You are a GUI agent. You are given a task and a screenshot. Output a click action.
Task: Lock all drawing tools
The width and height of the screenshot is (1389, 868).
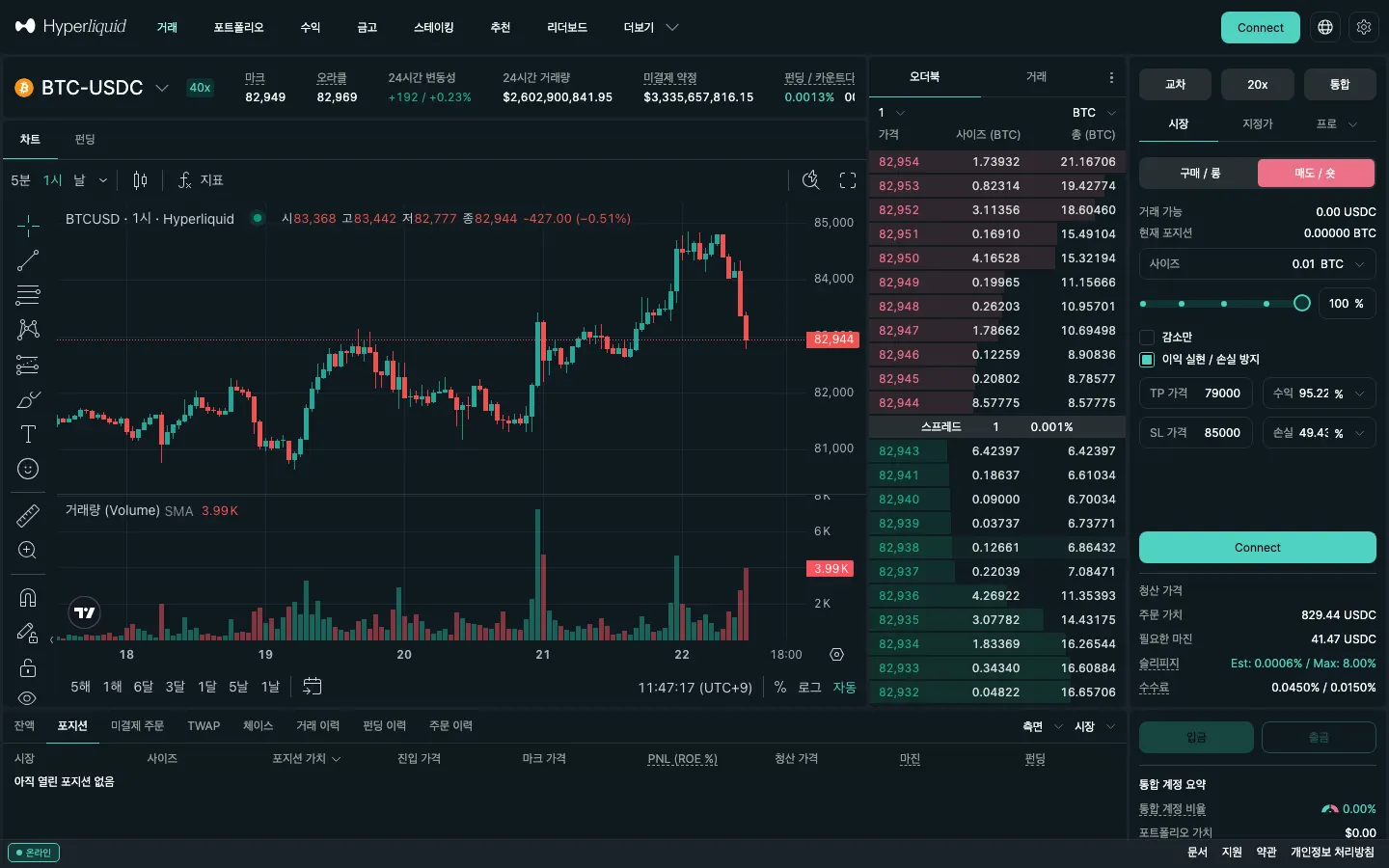28,667
